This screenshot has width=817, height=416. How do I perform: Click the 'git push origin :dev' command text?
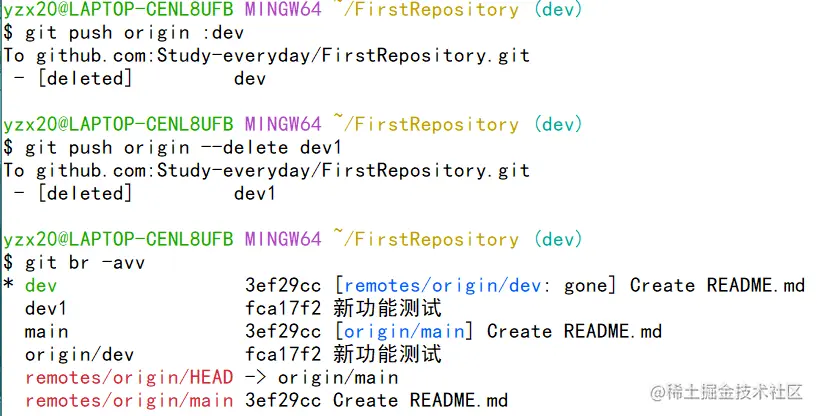click(134, 33)
